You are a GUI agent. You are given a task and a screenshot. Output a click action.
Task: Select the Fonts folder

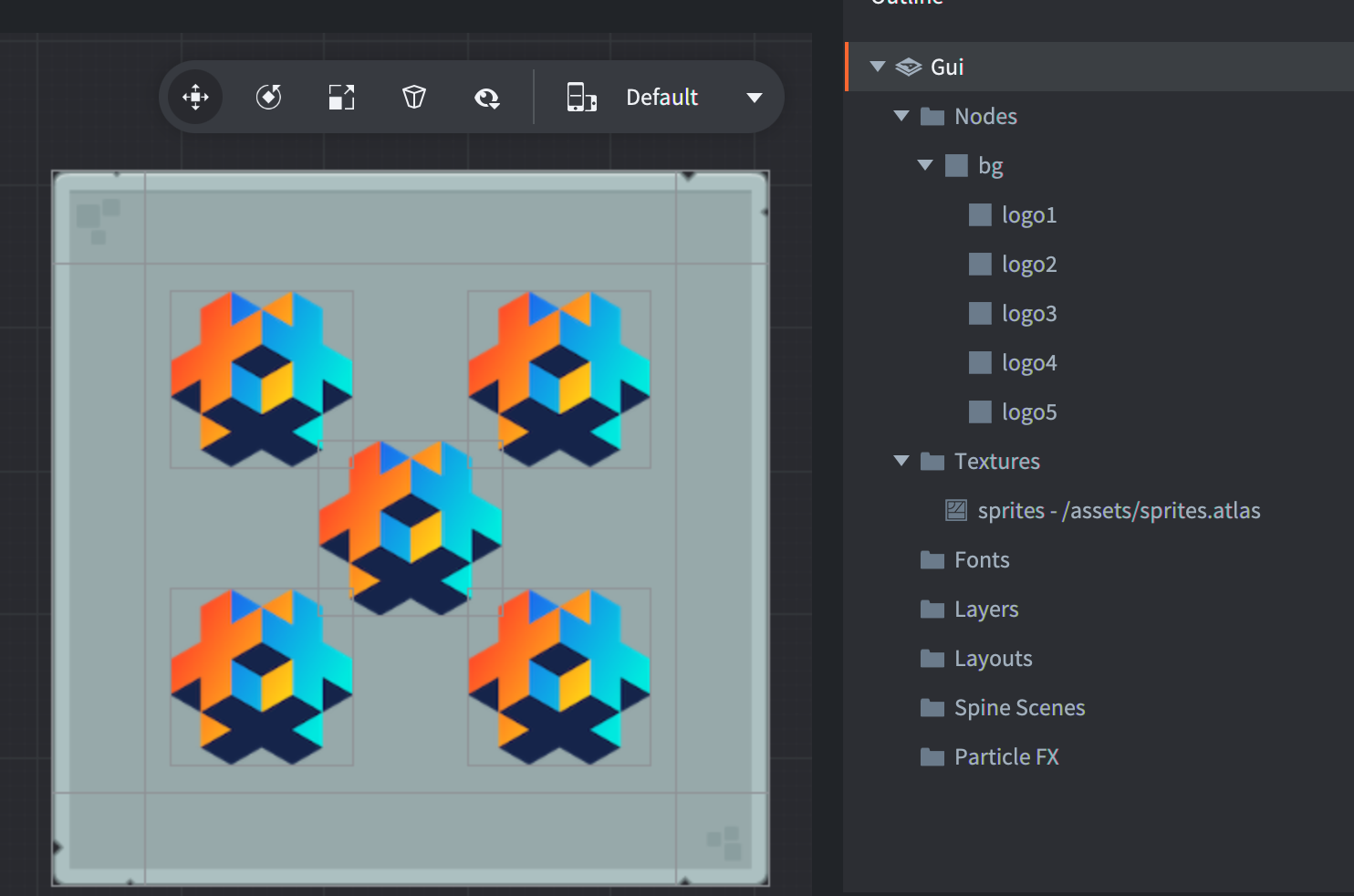coord(981,559)
